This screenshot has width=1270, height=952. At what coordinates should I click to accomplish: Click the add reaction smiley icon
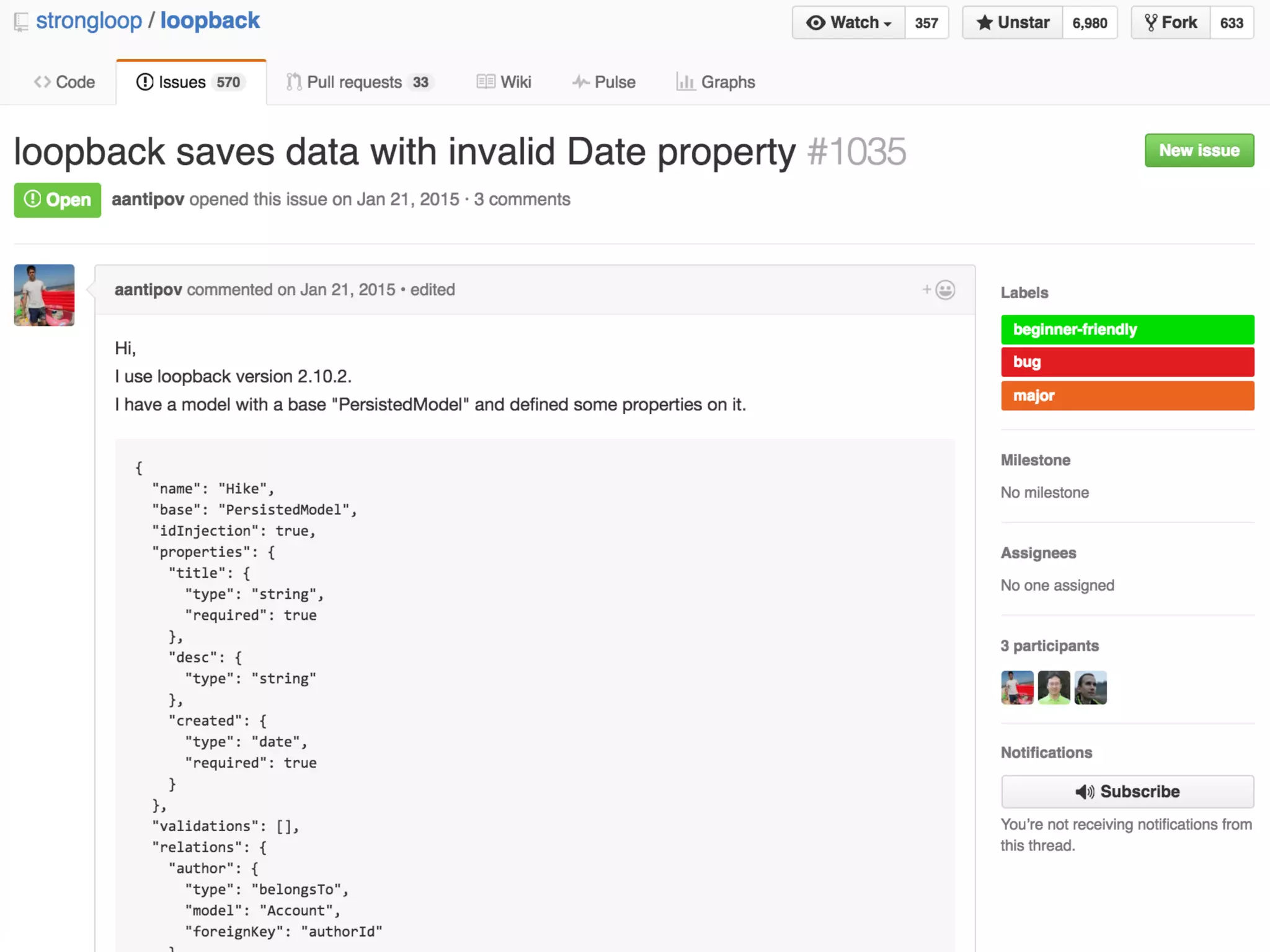[x=944, y=290]
